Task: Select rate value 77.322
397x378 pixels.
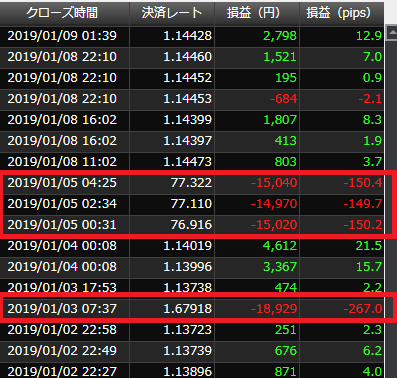Action: tap(191, 182)
